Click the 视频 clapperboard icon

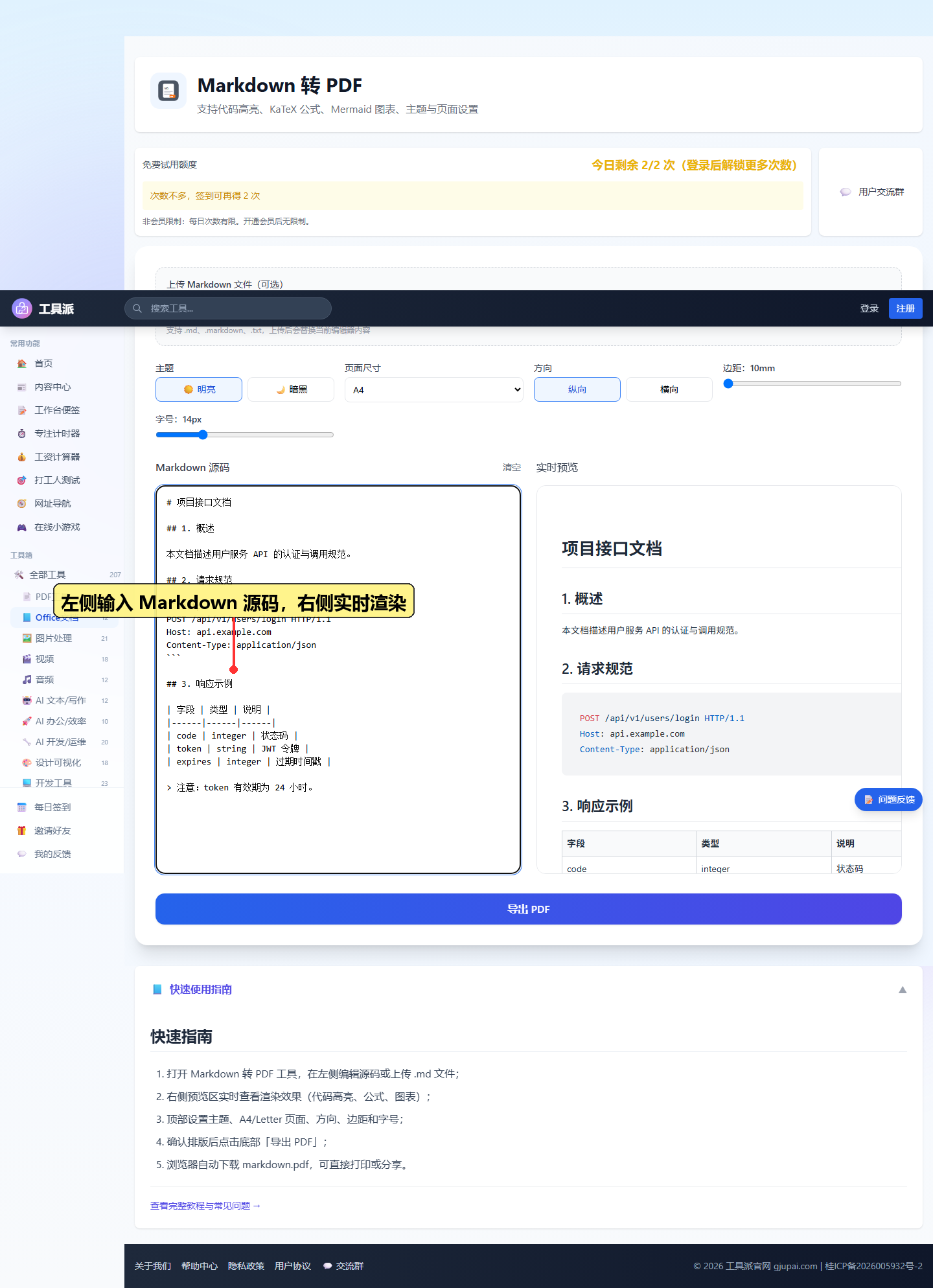(27, 659)
